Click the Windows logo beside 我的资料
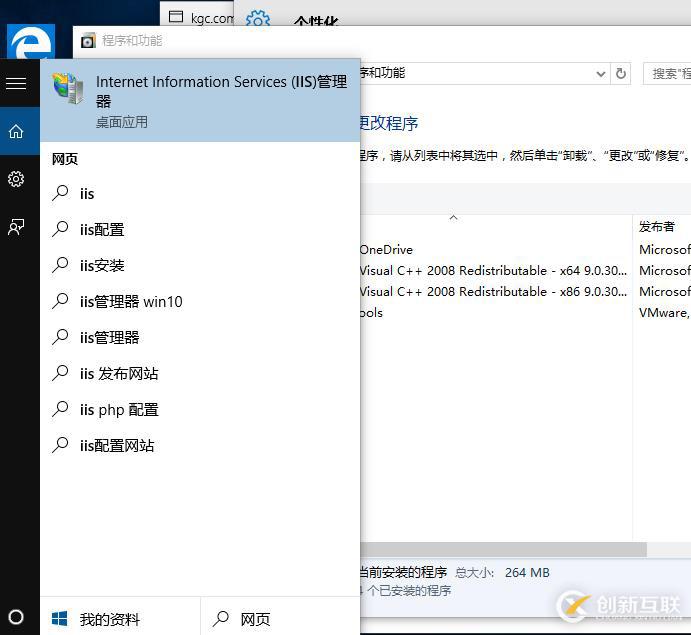 coord(59,618)
